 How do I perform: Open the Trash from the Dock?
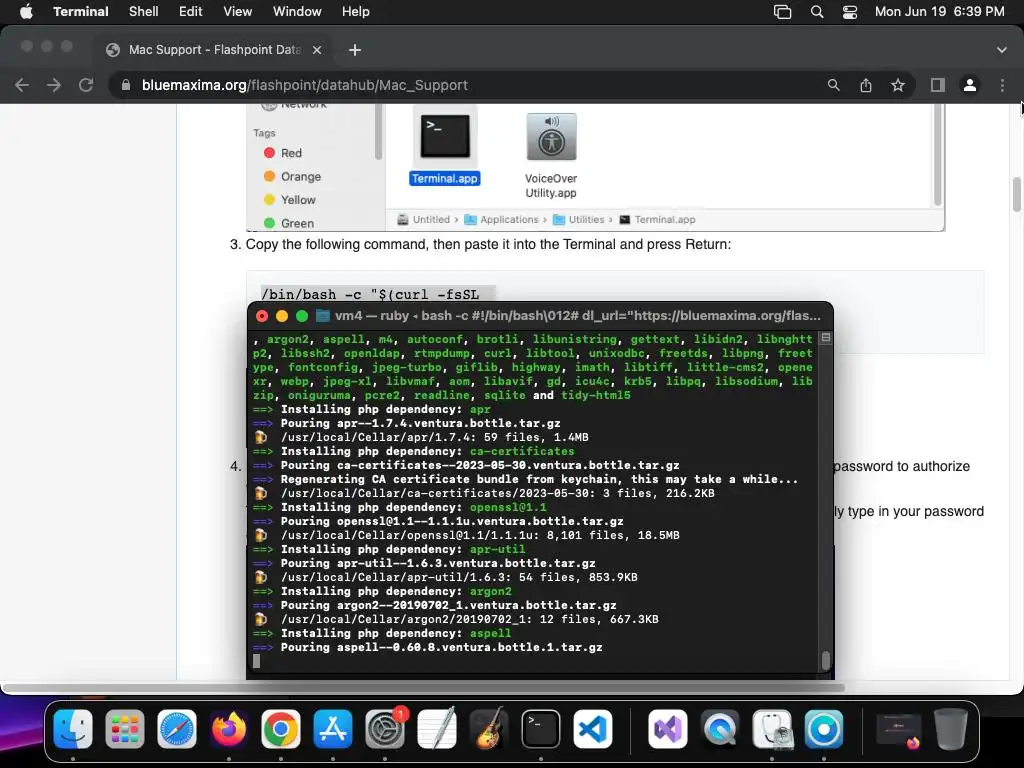pos(951,729)
